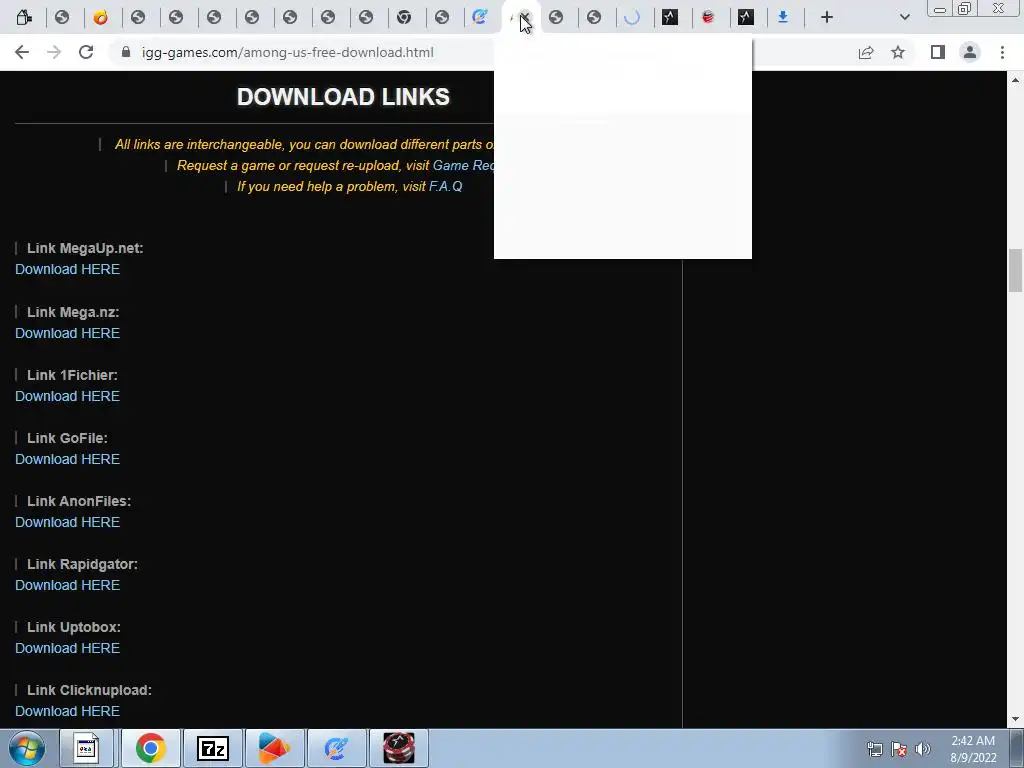
Task: Open the Action Center flag icon
Action: pos(899,749)
